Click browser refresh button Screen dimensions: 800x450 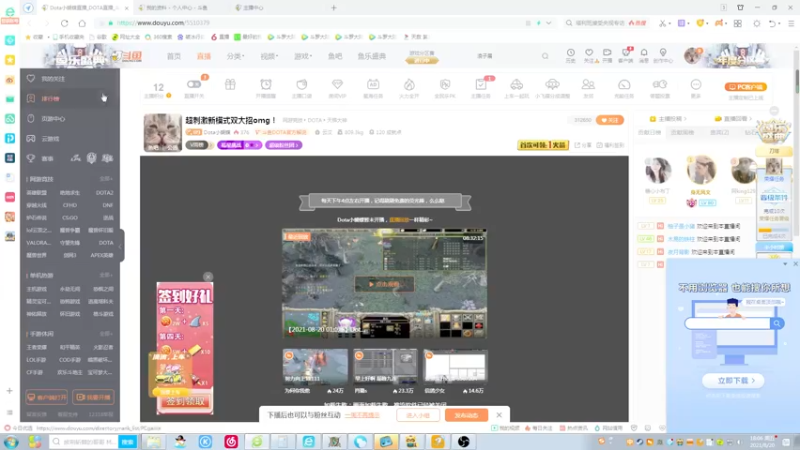pos(64,23)
